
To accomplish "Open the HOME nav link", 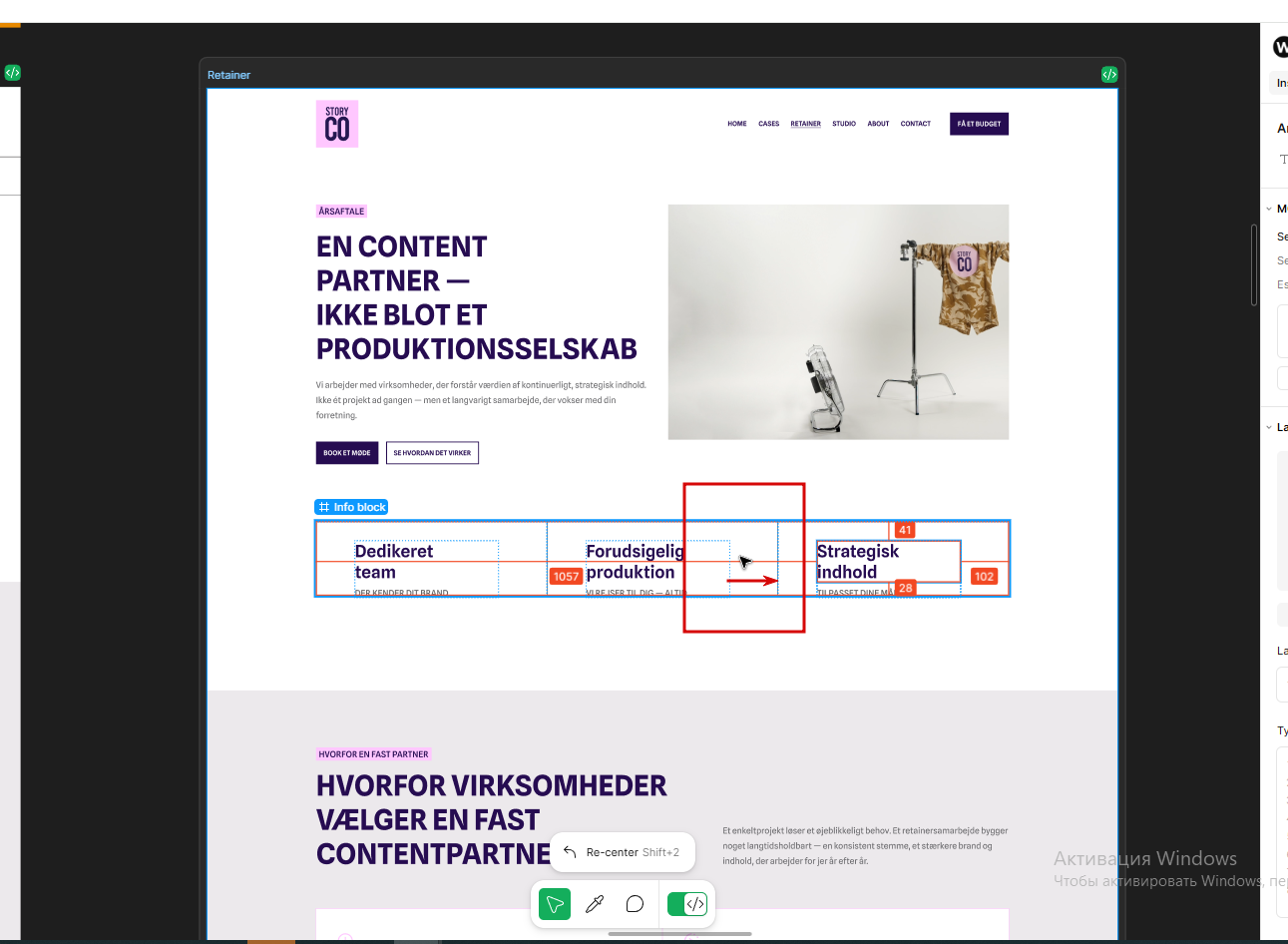I will (x=737, y=124).
